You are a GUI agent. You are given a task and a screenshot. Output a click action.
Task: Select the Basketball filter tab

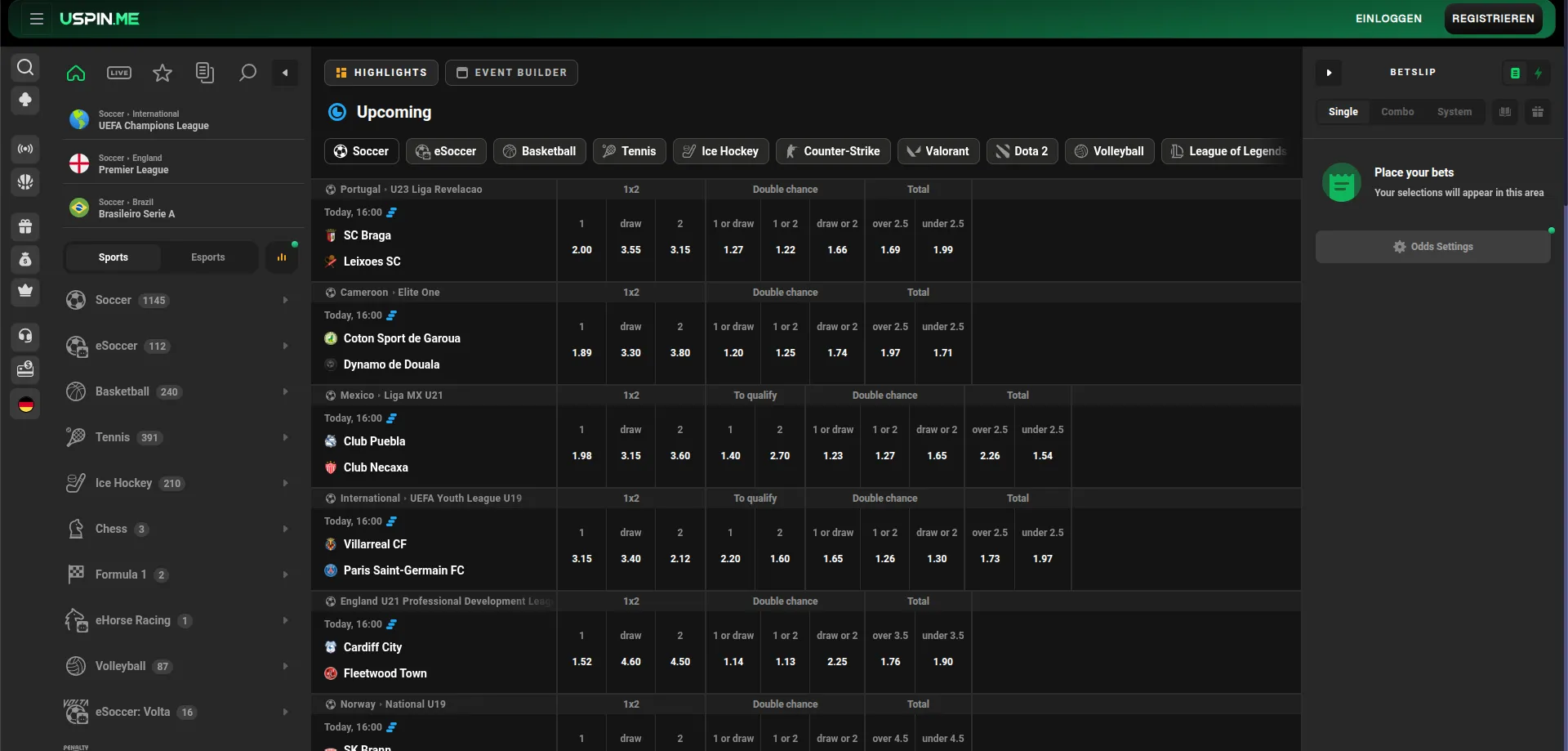(x=539, y=151)
